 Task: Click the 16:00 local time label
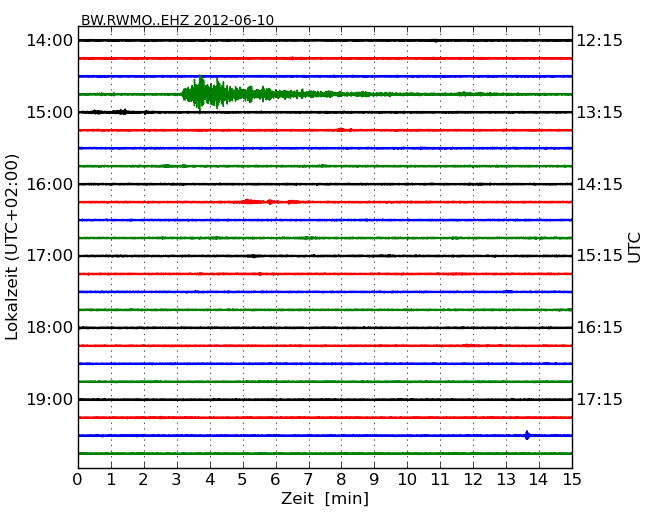(49, 184)
